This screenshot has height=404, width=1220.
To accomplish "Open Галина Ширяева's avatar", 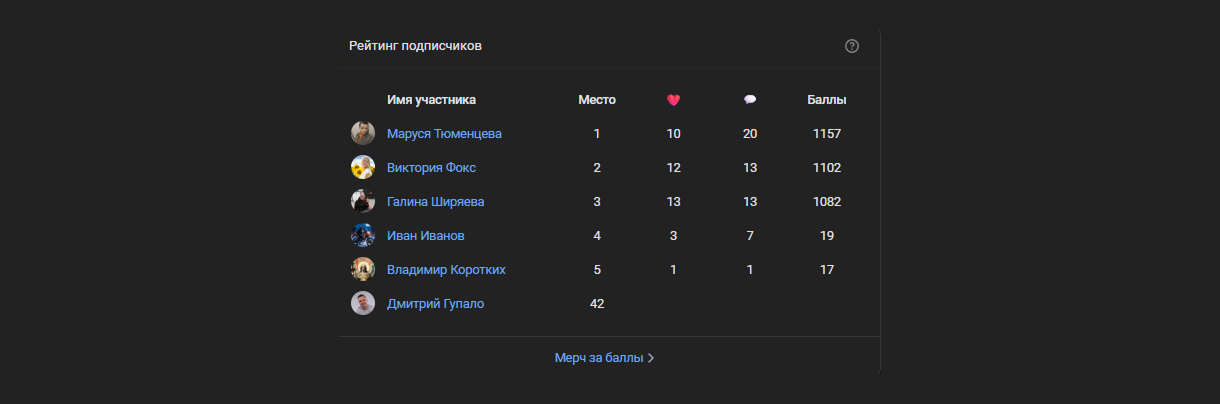I will tap(363, 201).
